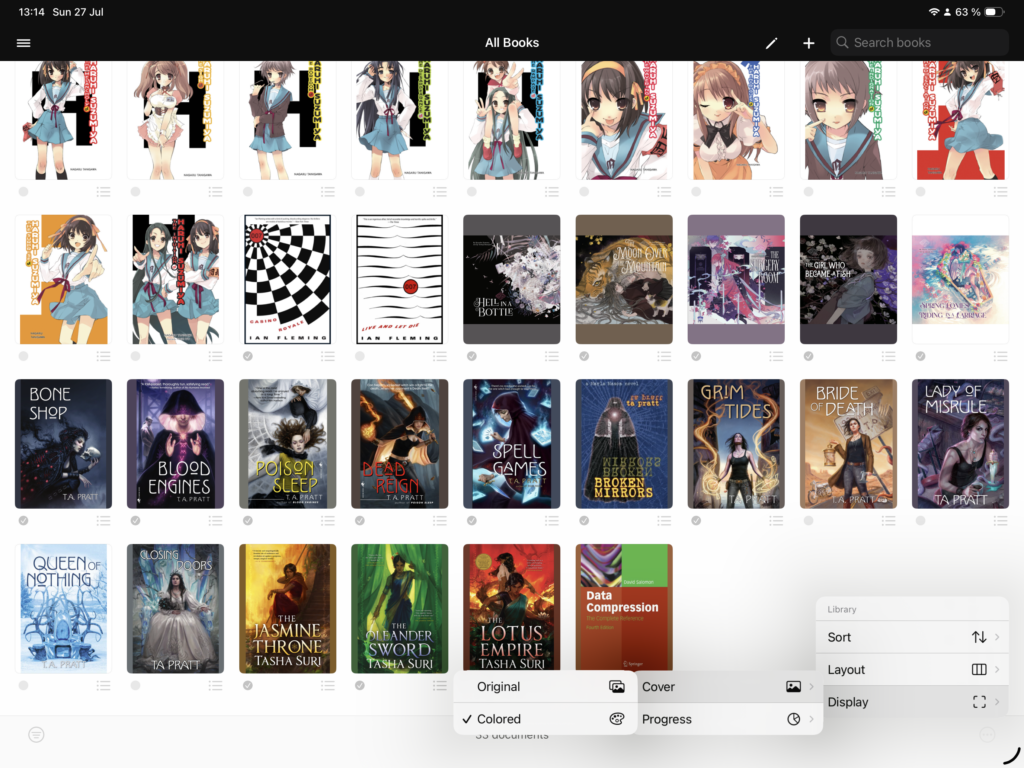Toggle read status of Bride of Death
Viewport: 1024px width, 768px height.
808,520
